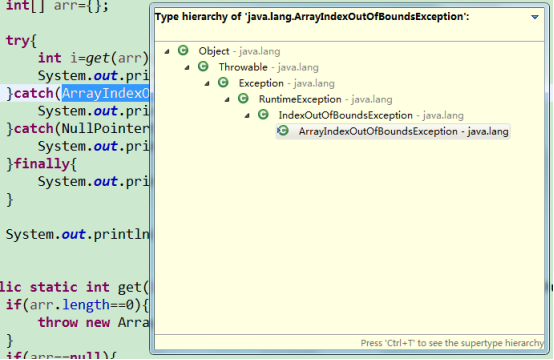Click 'lic static int get(' method declaration

click(x=74, y=287)
